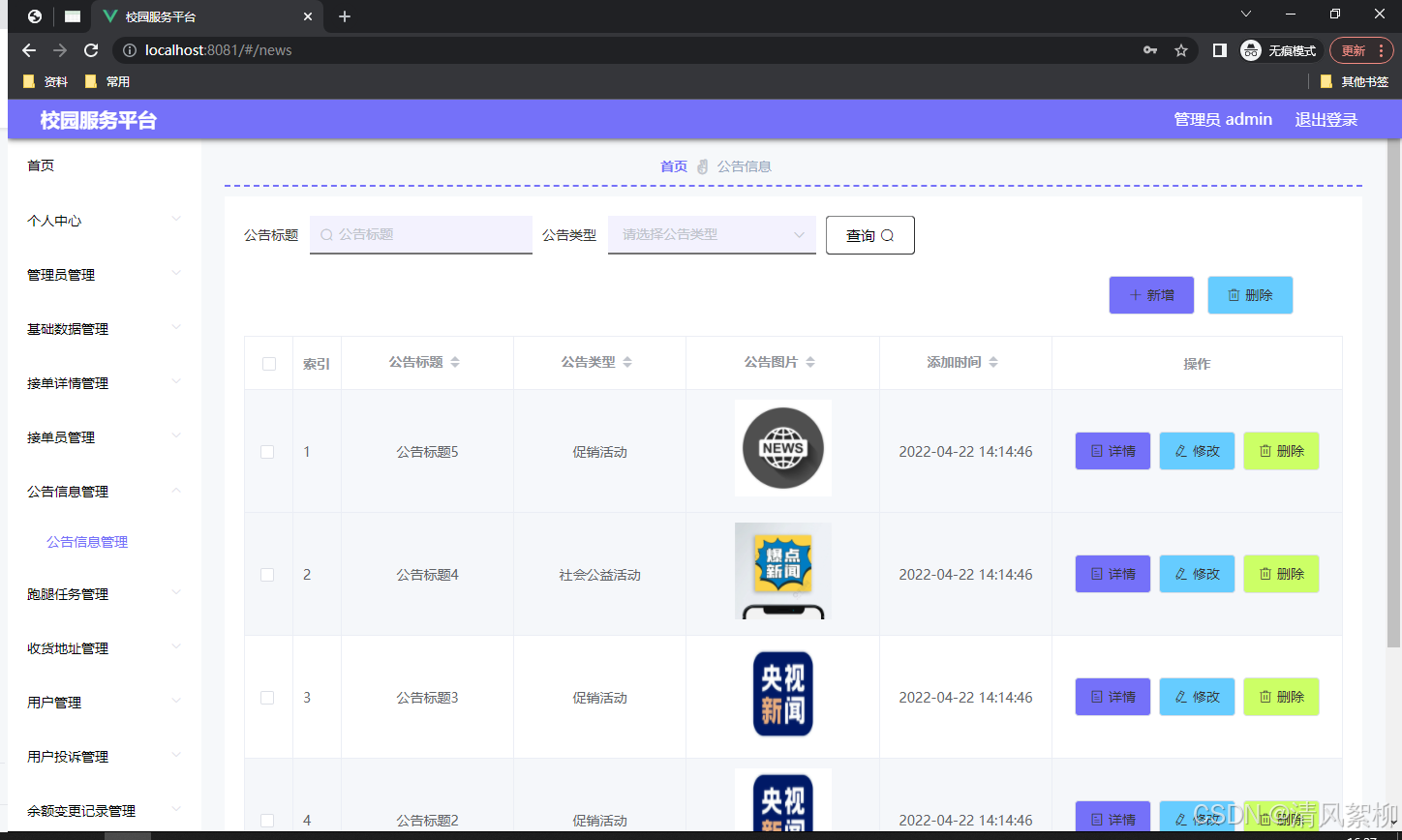
Task: Reload the page with refresh icon
Action: point(91,50)
